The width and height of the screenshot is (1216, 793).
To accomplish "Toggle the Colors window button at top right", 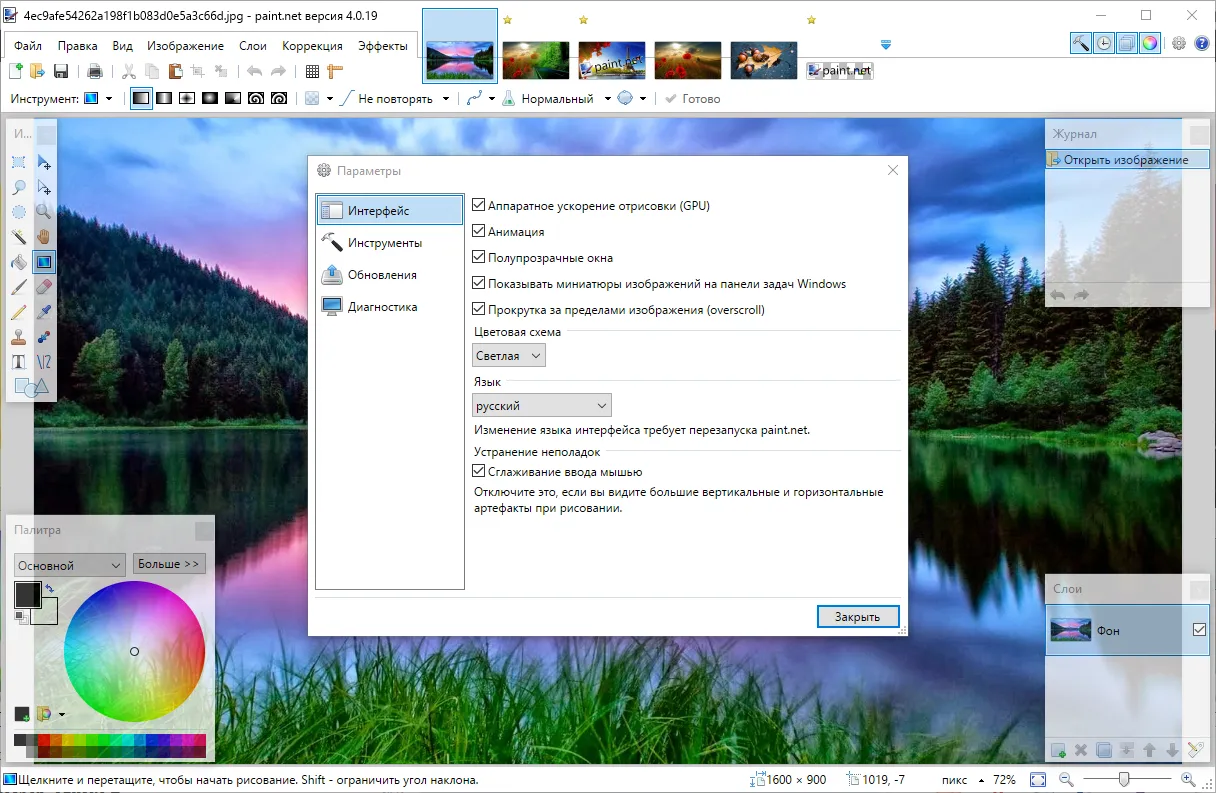I will [x=1150, y=43].
